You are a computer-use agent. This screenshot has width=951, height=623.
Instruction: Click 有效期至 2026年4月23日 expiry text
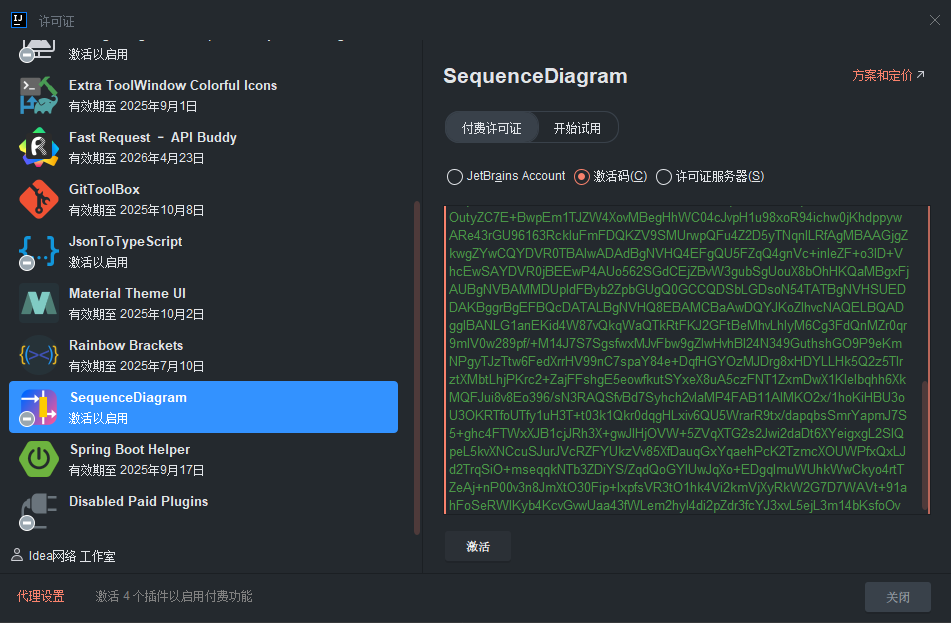(136, 158)
